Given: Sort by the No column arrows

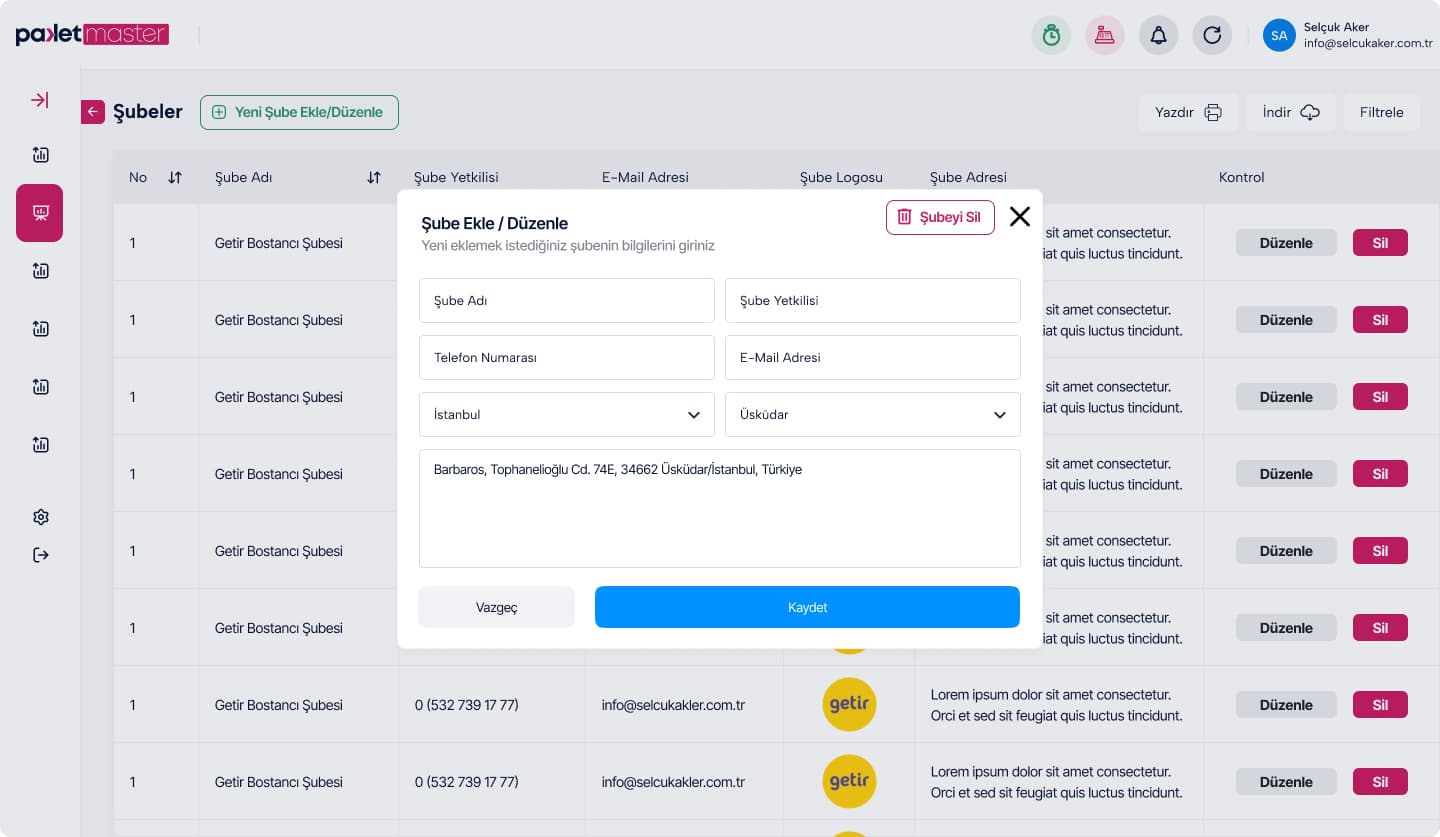Looking at the screenshot, I should click(175, 177).
